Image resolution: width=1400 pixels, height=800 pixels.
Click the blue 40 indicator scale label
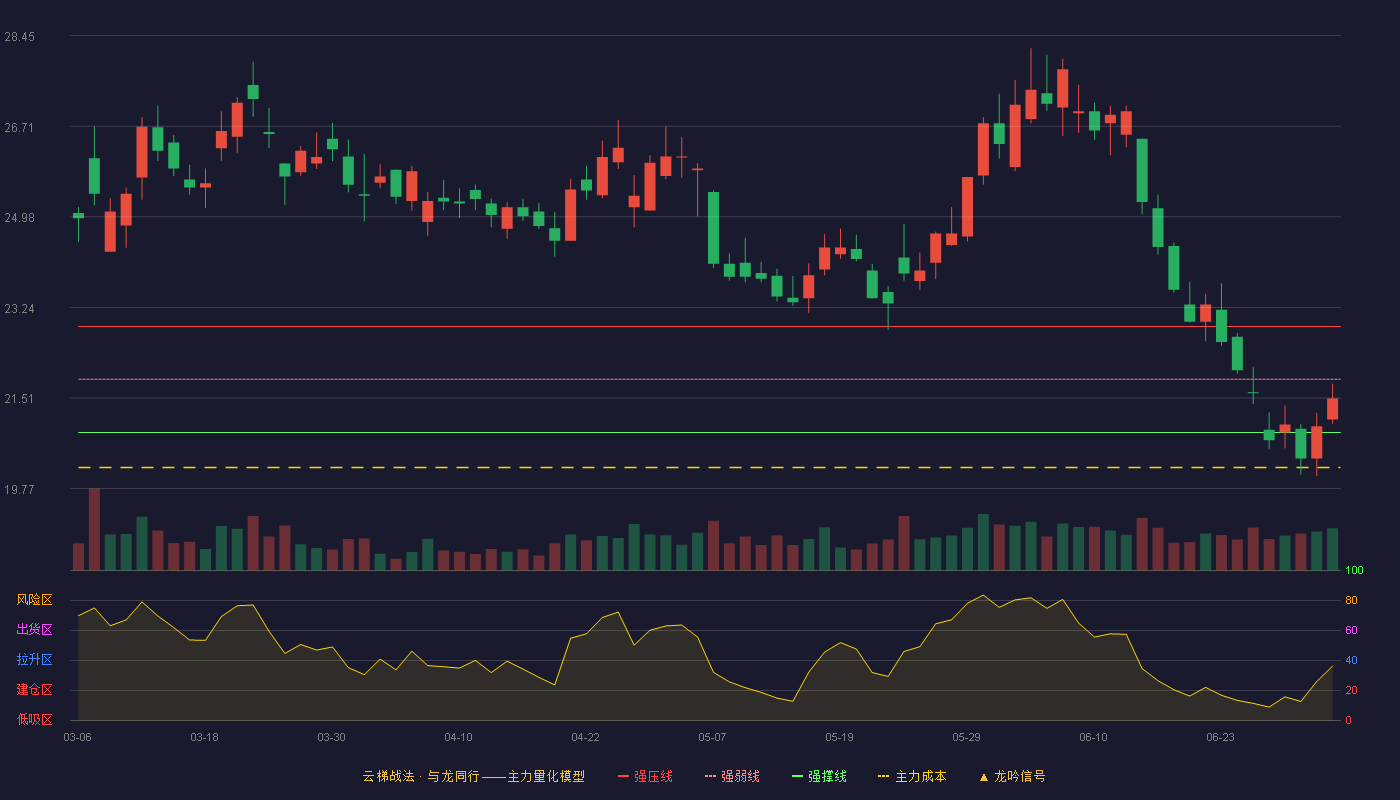point(1351,660)
